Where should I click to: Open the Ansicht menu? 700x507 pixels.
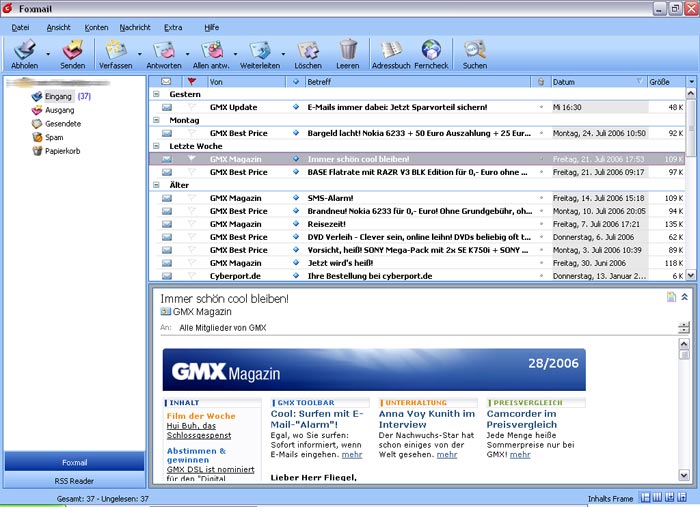58,28
